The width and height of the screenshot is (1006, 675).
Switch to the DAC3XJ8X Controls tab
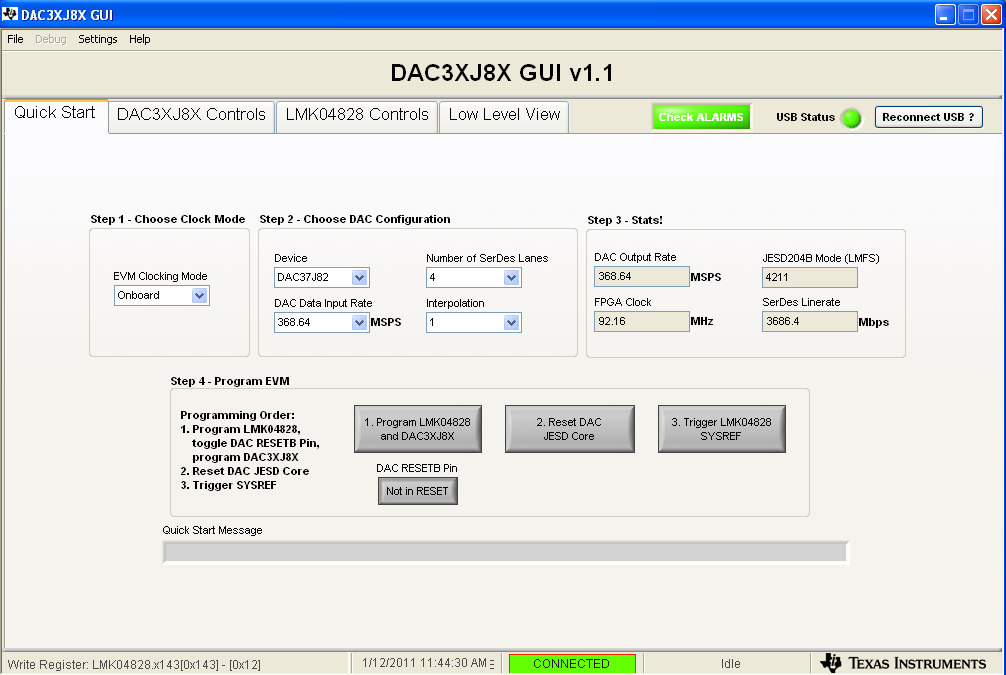tap(191, 116)
